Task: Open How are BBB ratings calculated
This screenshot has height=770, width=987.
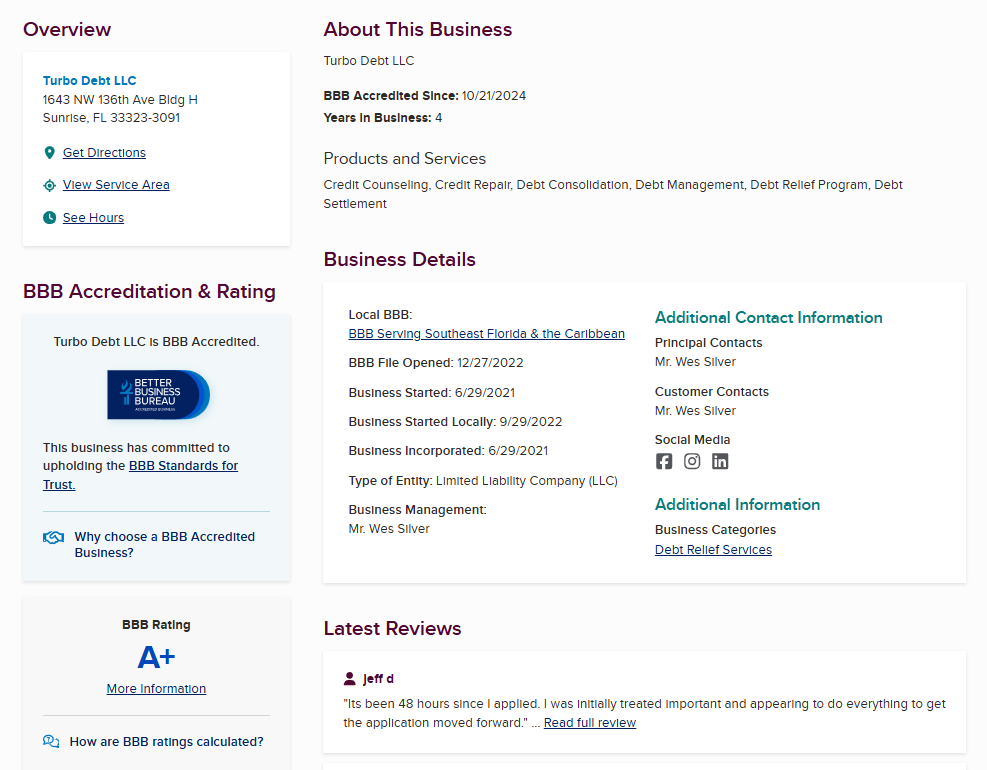Action: click(166, 742)
